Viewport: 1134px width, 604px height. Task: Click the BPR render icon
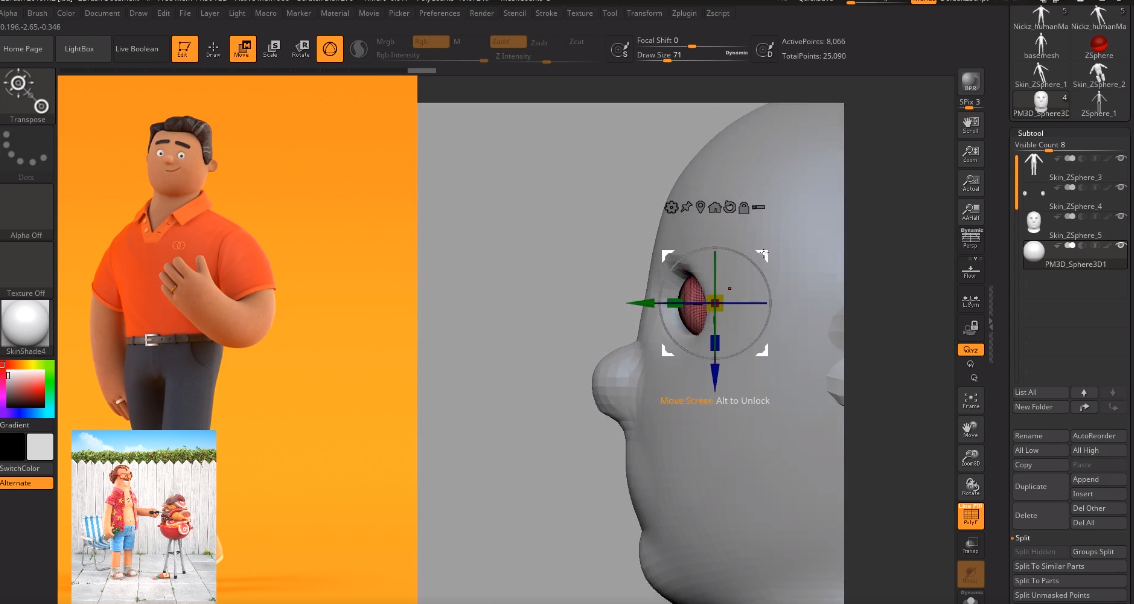970,82
